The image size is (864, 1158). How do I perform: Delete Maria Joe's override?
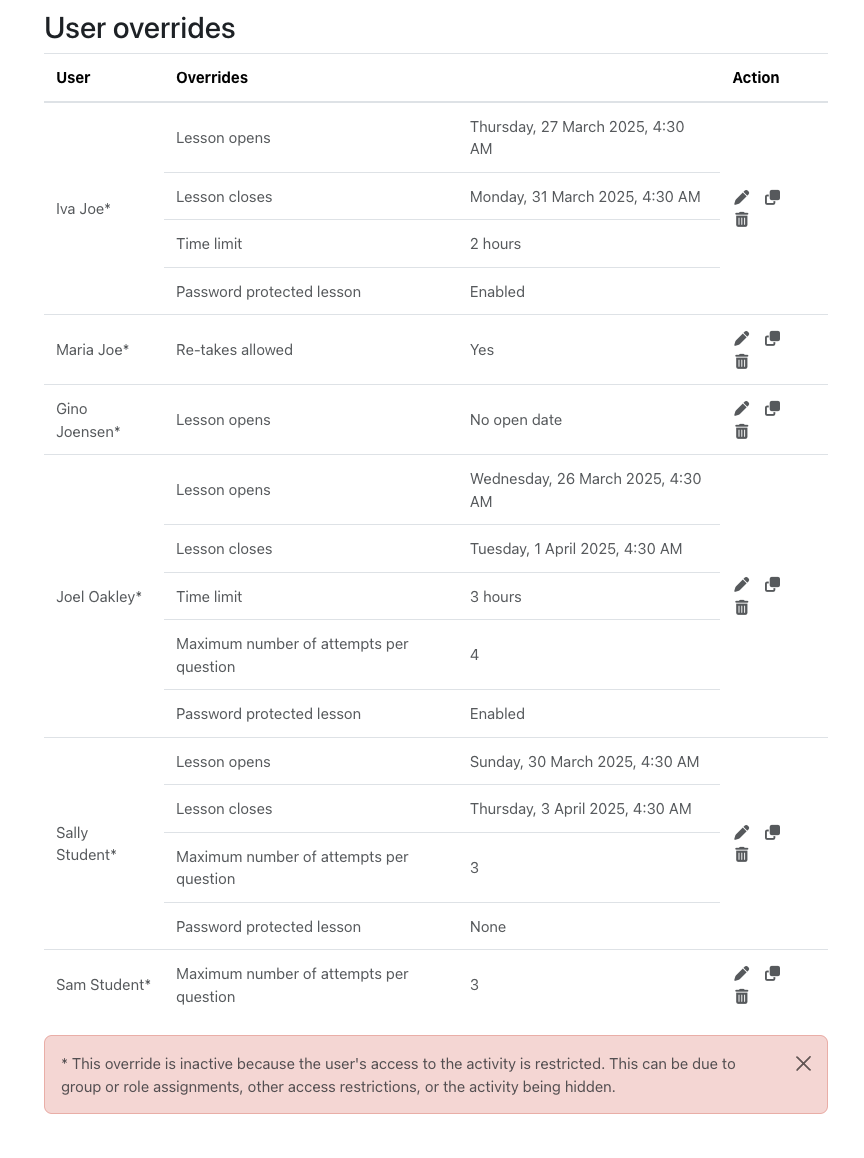tap(741, 361)
